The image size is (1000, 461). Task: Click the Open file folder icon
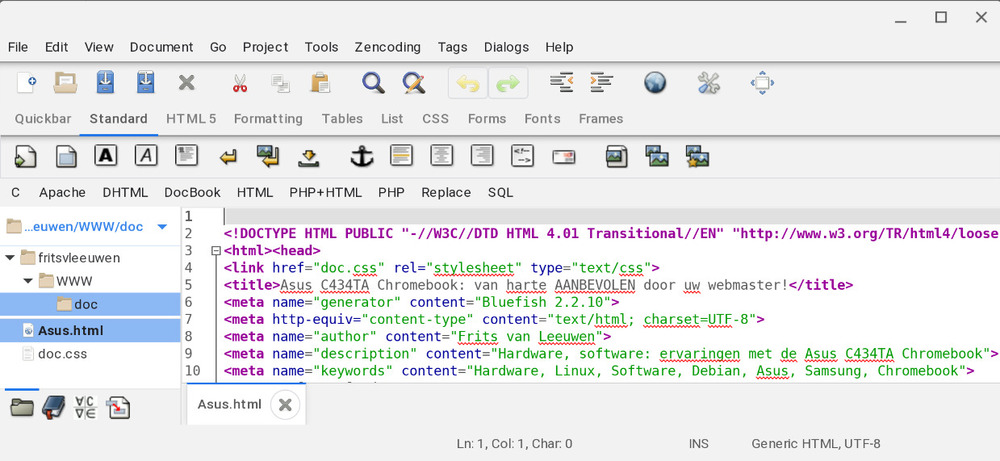pyautogui.click(x=65, y=83)
